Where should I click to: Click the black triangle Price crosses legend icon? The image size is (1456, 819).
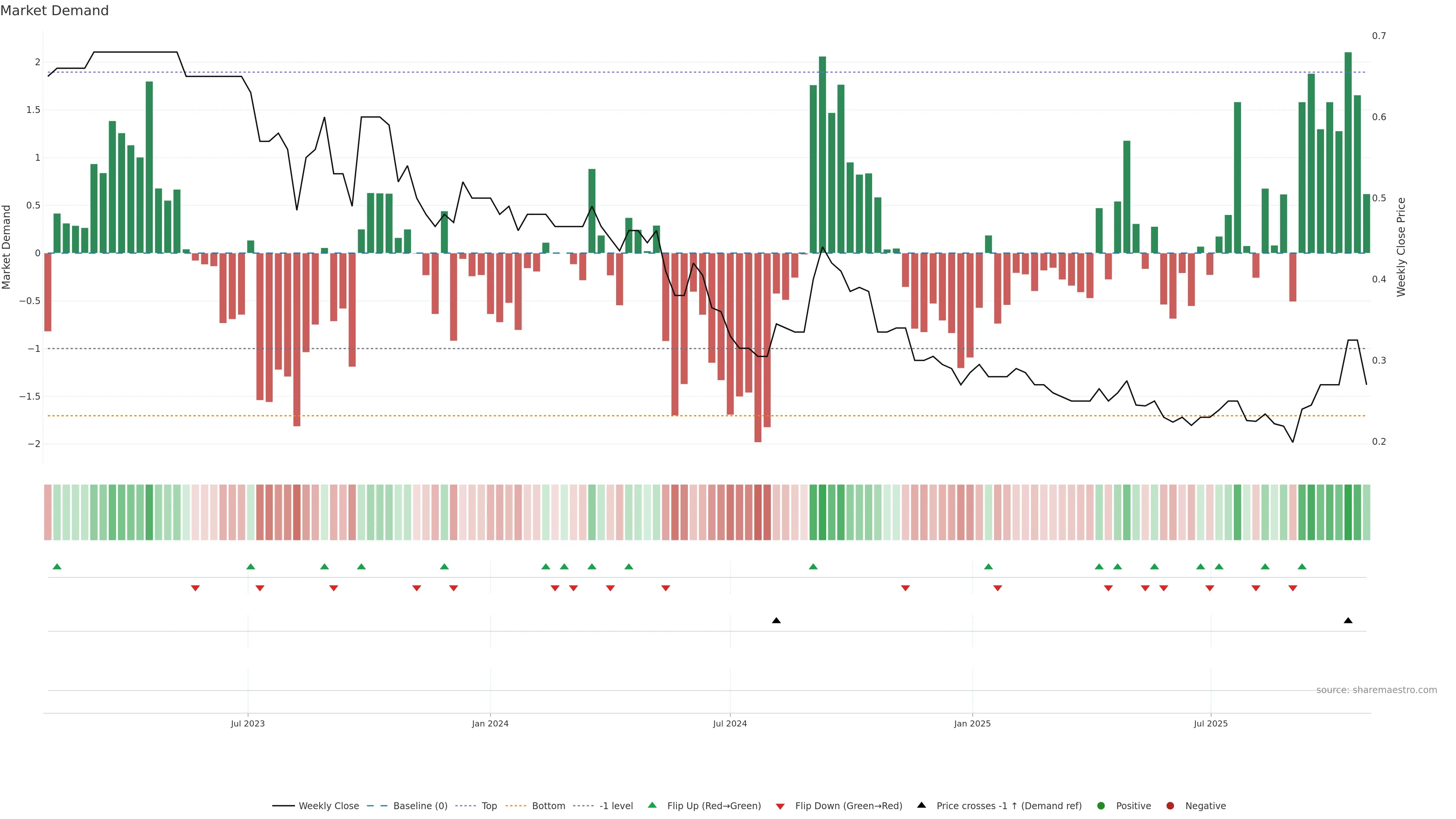coord(921,805)
